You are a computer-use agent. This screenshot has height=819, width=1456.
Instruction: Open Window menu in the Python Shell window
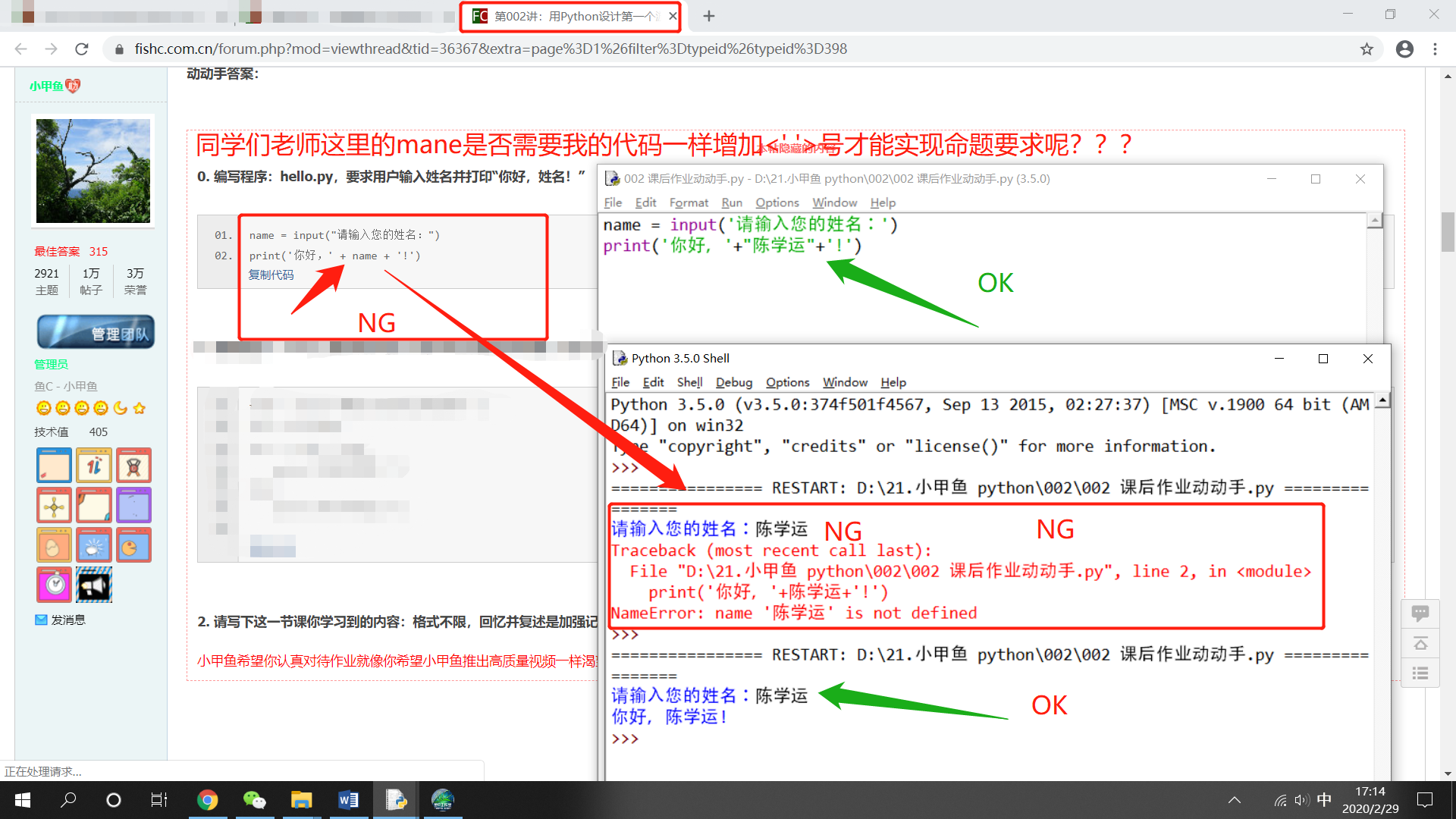point(845,382)
